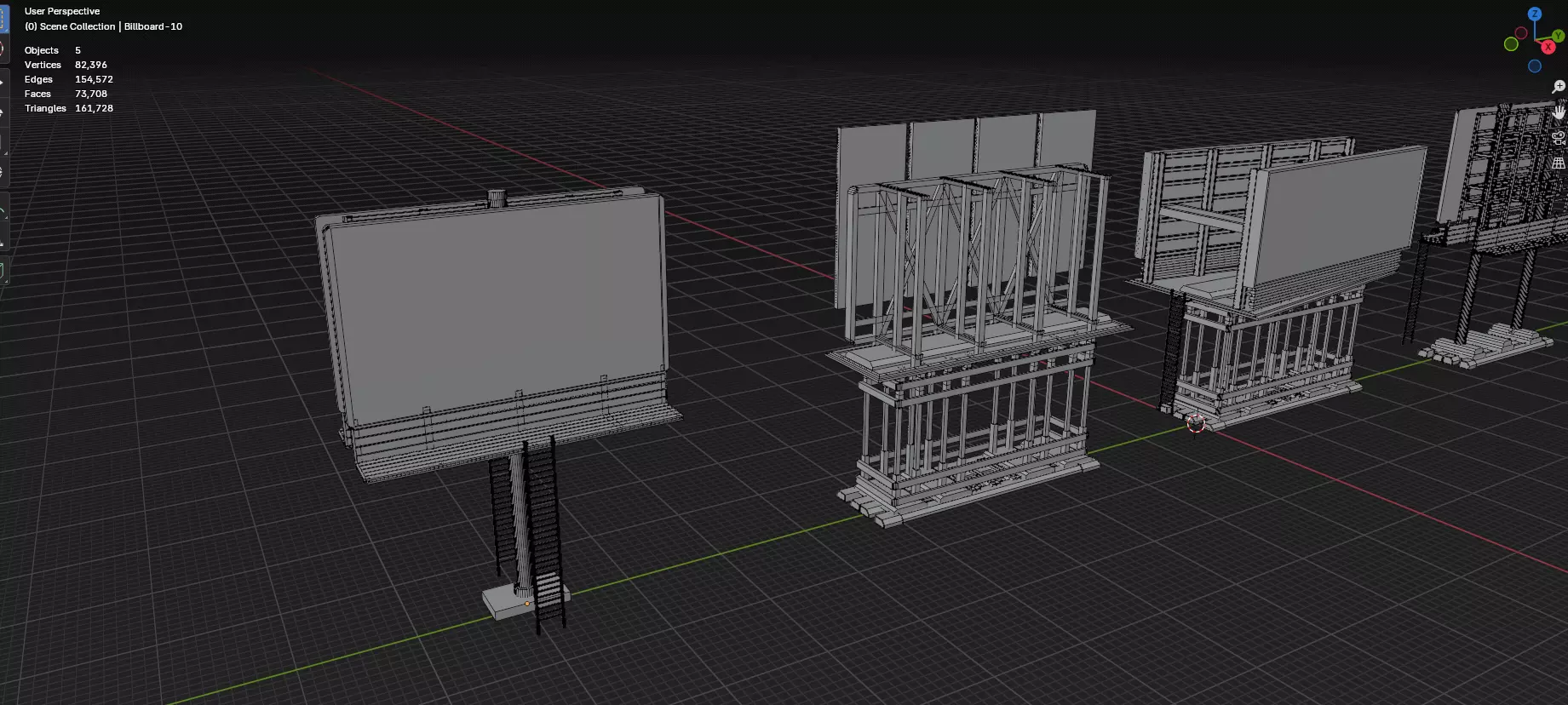This screenshot has height=705, width=1568.
Task: Toggle perspective/orthographic grid icon
Action: pos(1559,163)
